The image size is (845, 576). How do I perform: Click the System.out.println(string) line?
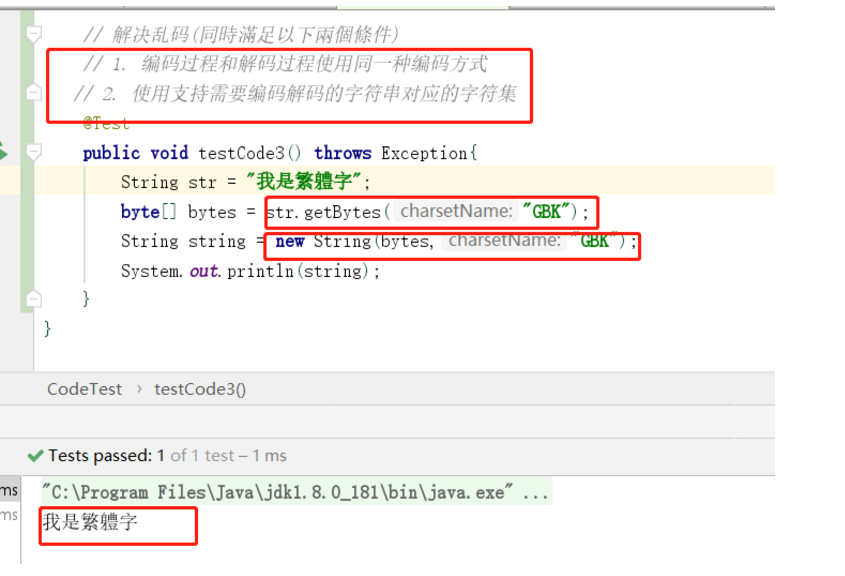pyautogui.click(x=250, y=270)
